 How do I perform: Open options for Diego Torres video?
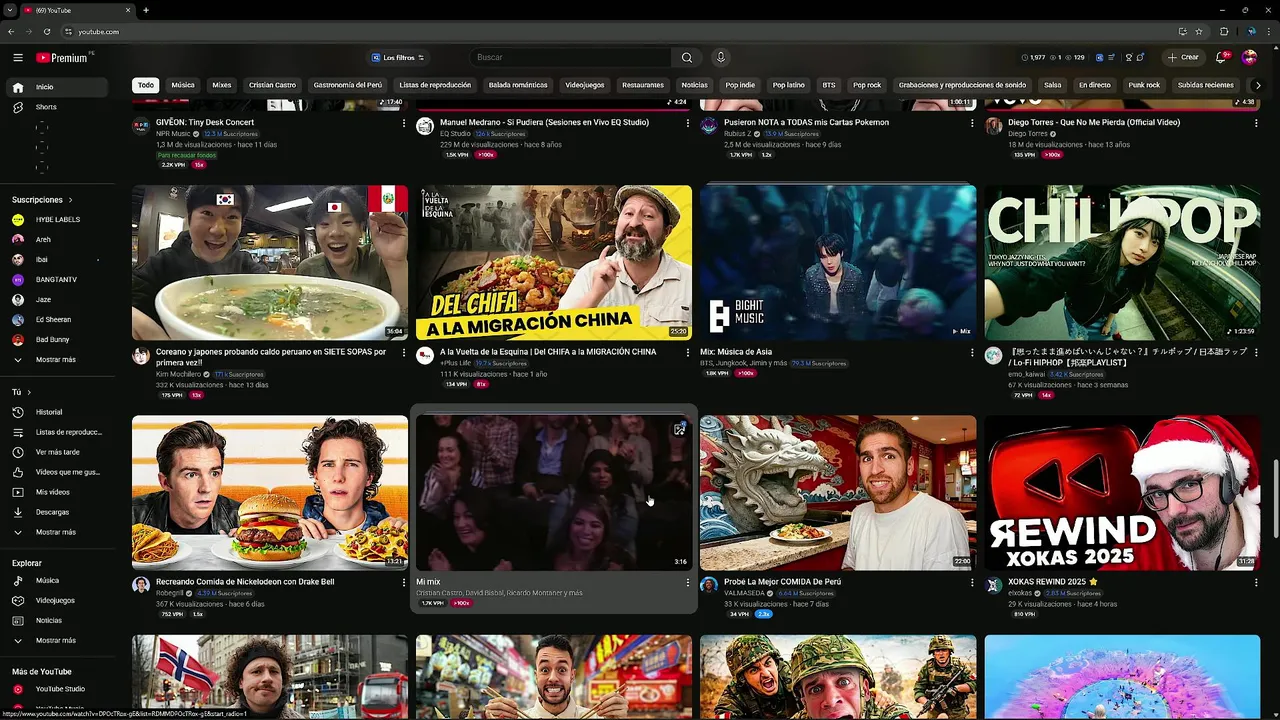(x=1256, y=123)
